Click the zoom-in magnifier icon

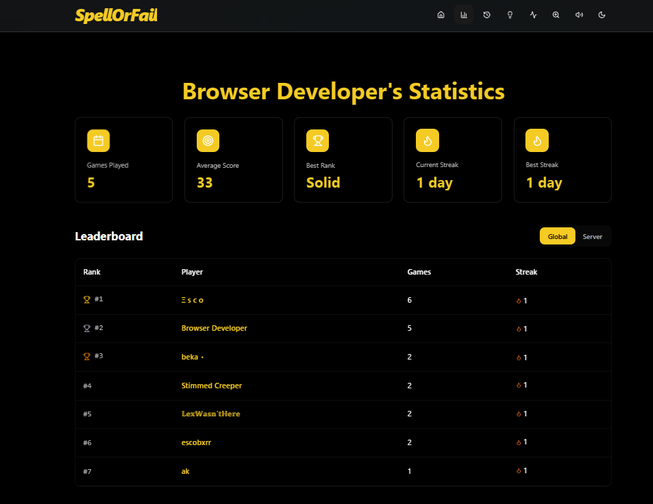coord(556,15)
